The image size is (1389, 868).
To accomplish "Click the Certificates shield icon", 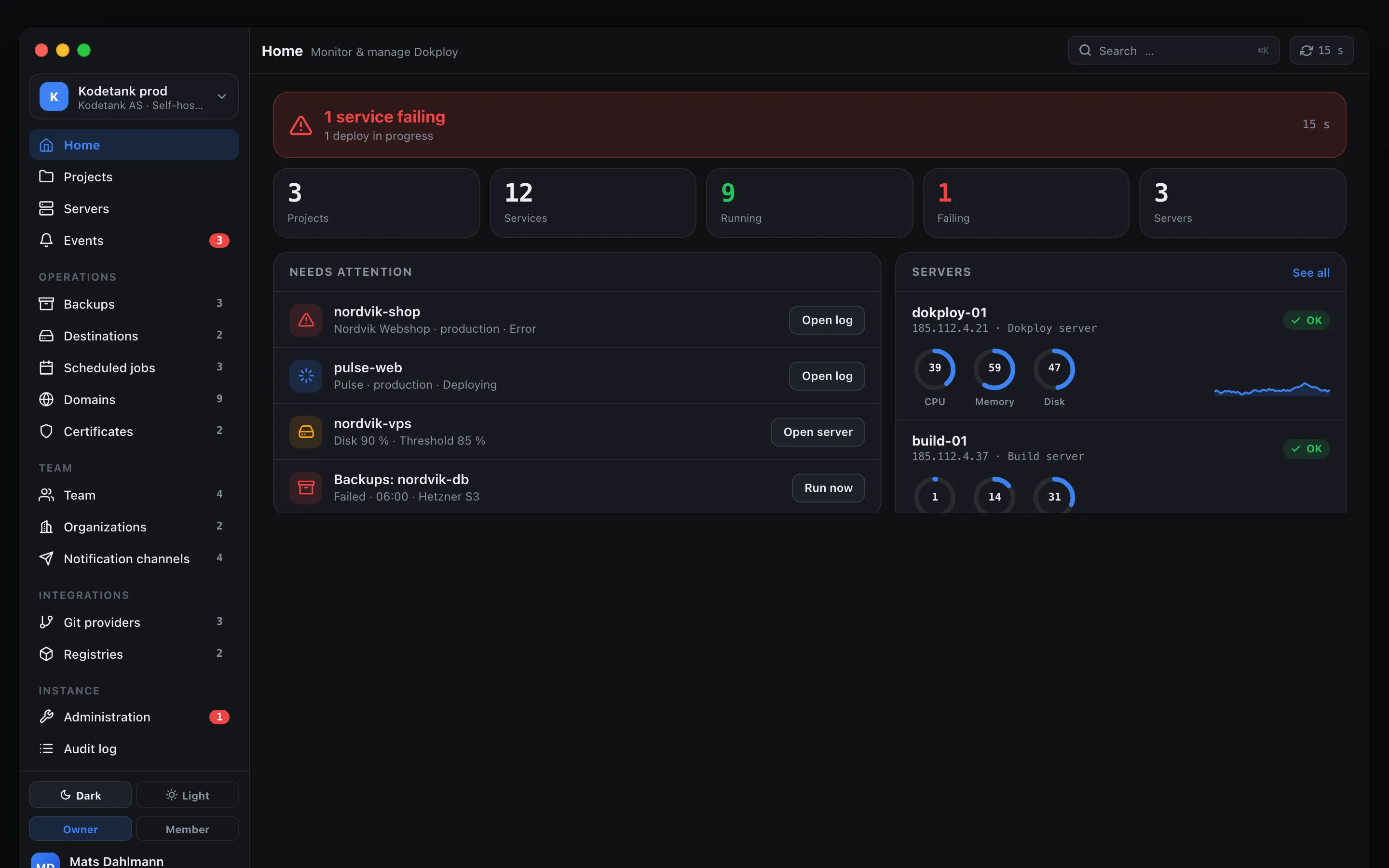I will coord(46,431).
